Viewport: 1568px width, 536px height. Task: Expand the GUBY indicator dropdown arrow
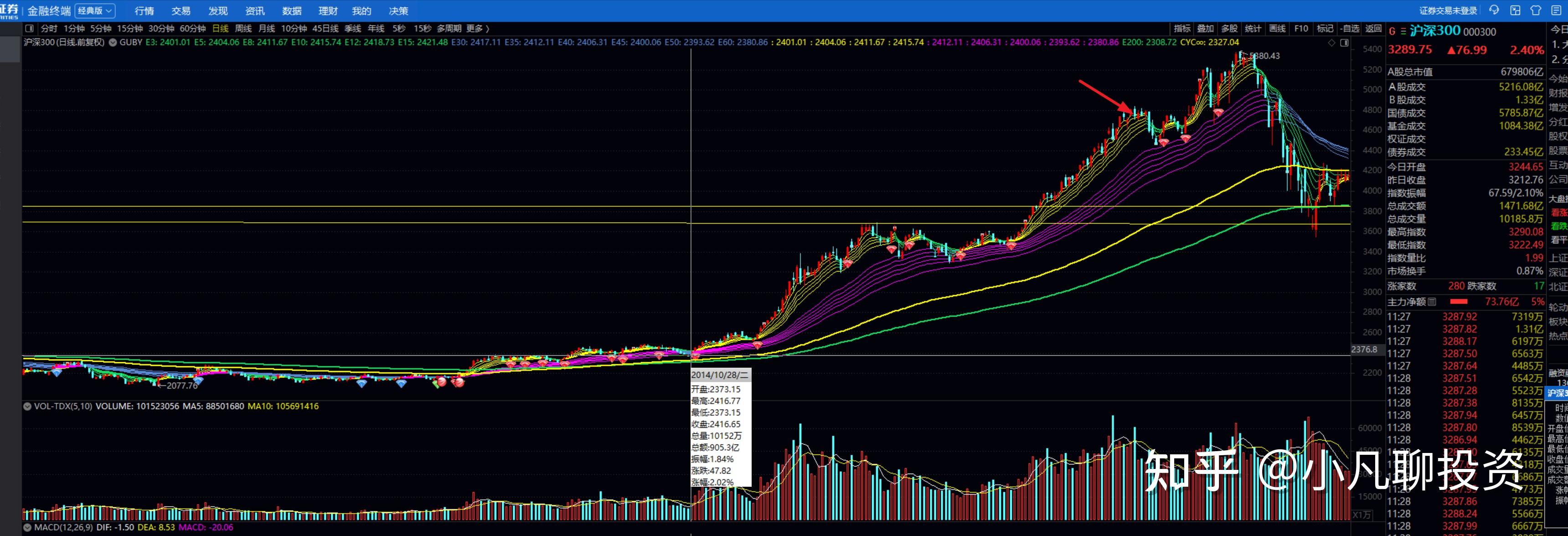pos(113,42)
